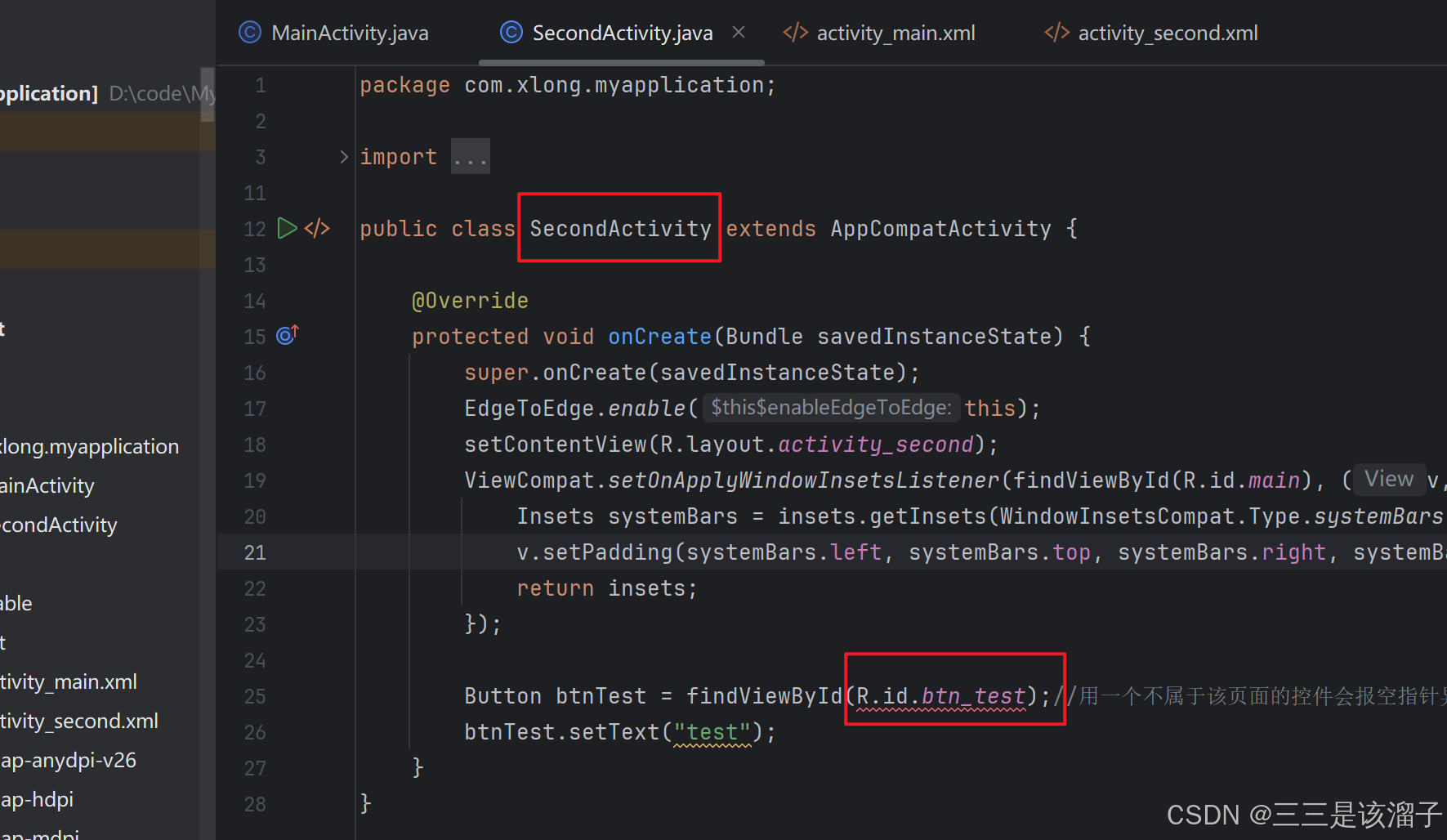Click the @Override annotation on line 14
The height and width of the screenshot is (840, 1447).
pyautogui.click(x=470, y=301)
